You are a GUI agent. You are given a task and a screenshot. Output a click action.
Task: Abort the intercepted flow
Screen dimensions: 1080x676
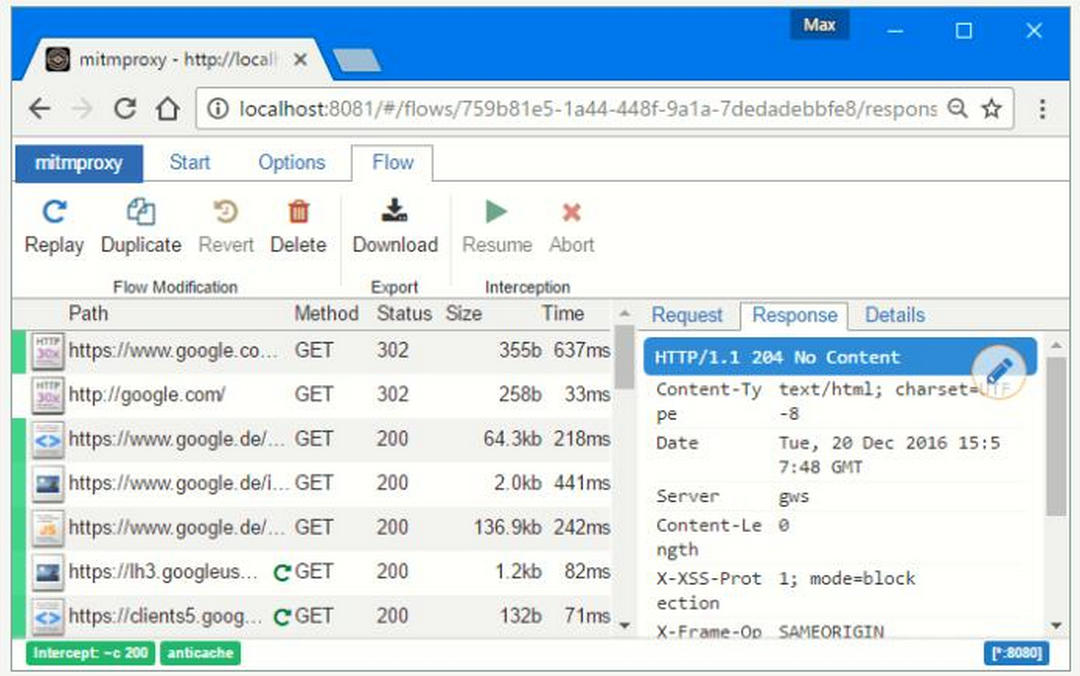coord(571,212)
